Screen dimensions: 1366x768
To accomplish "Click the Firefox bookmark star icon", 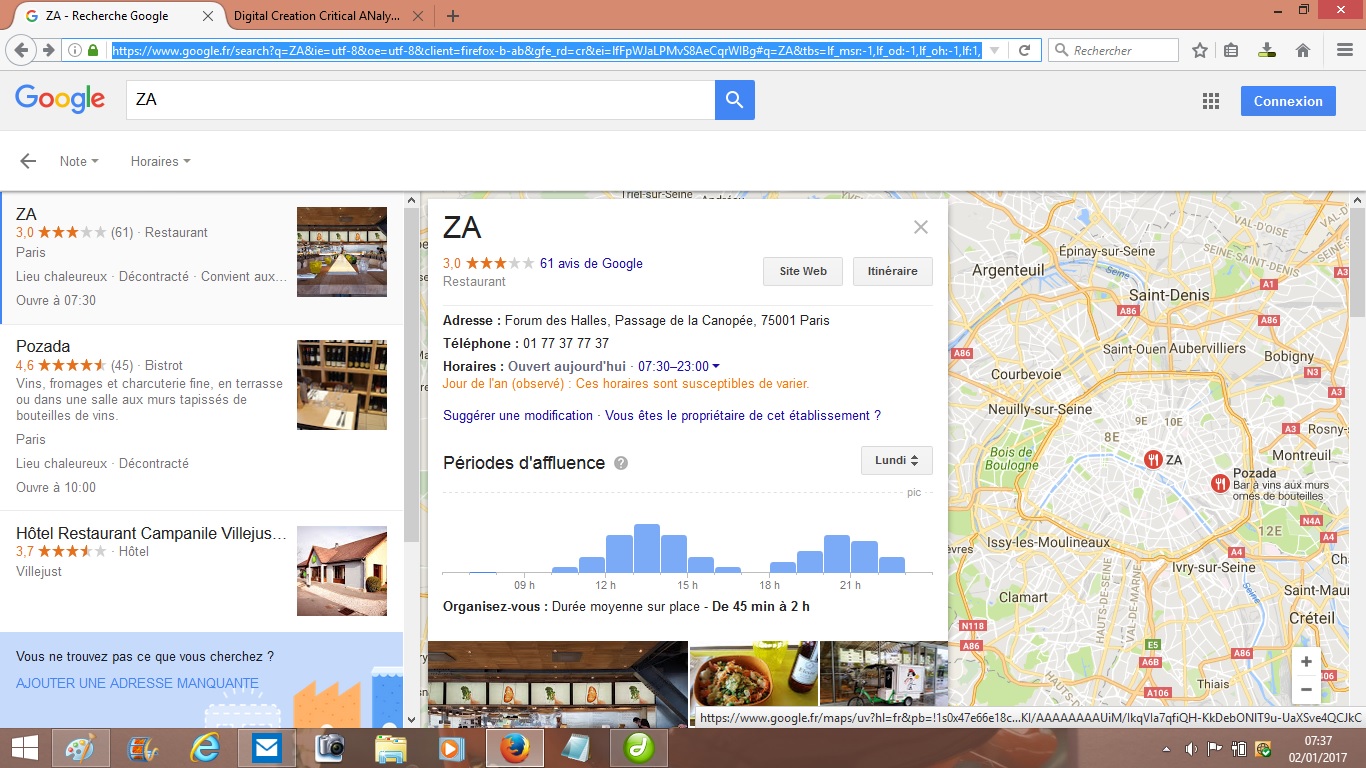I will [1200, 50].
